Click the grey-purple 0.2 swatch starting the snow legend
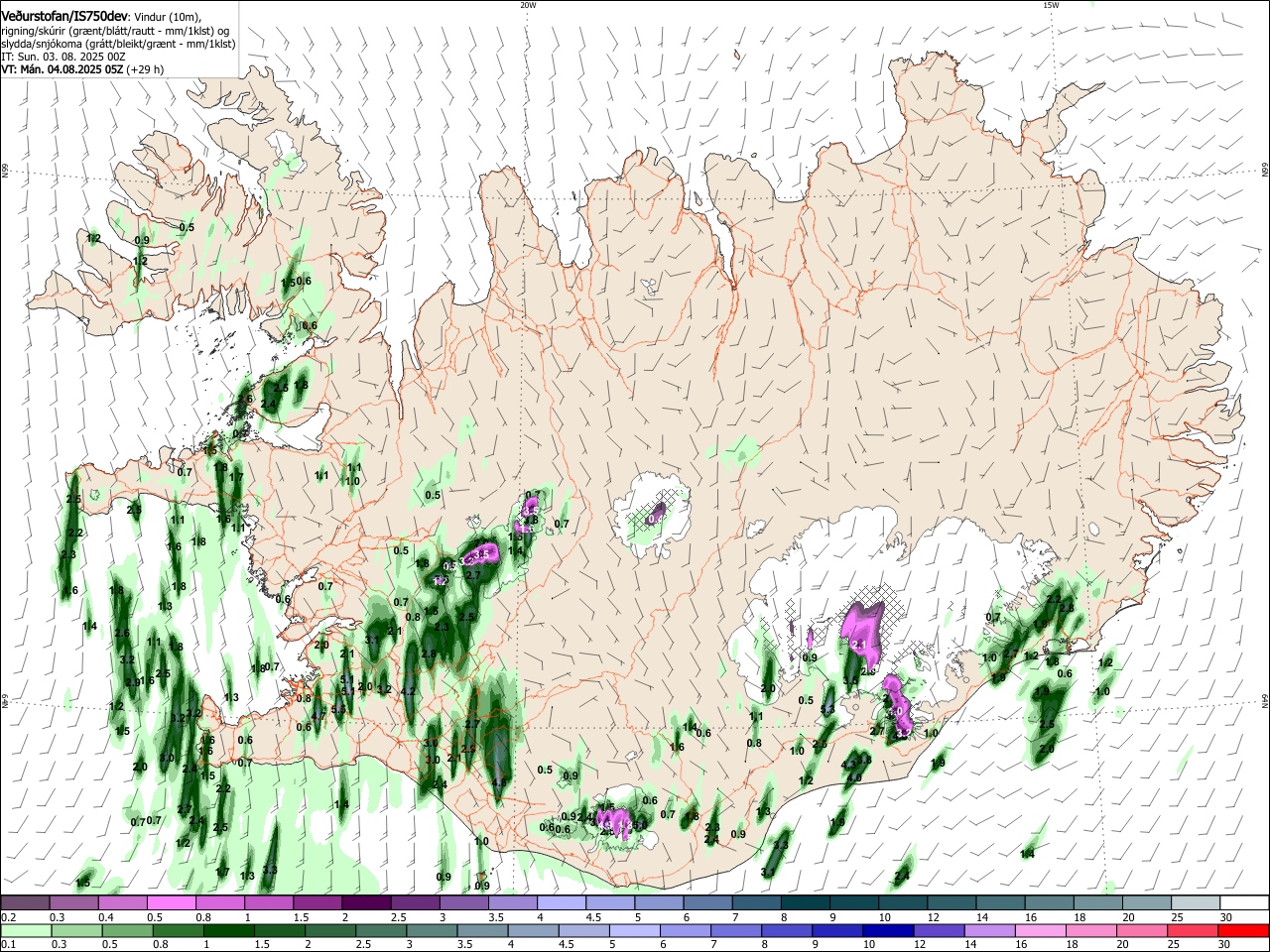The width and height of the screenshot is (1270, 952). tap(25, 902)
